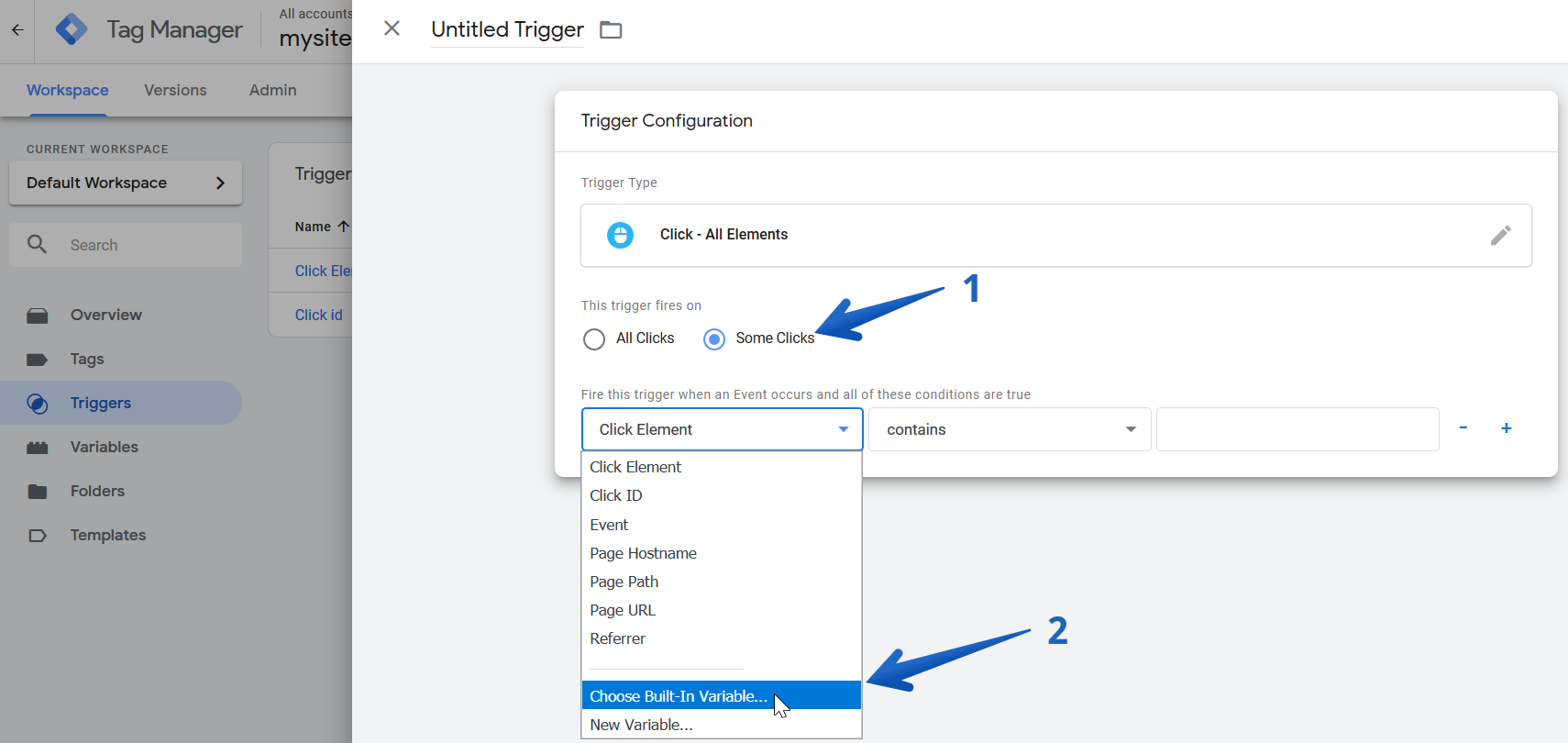1568x743 pixels.
Task: Click the blue mouse icon for Click - All Elements
Action: coord(620,235)
